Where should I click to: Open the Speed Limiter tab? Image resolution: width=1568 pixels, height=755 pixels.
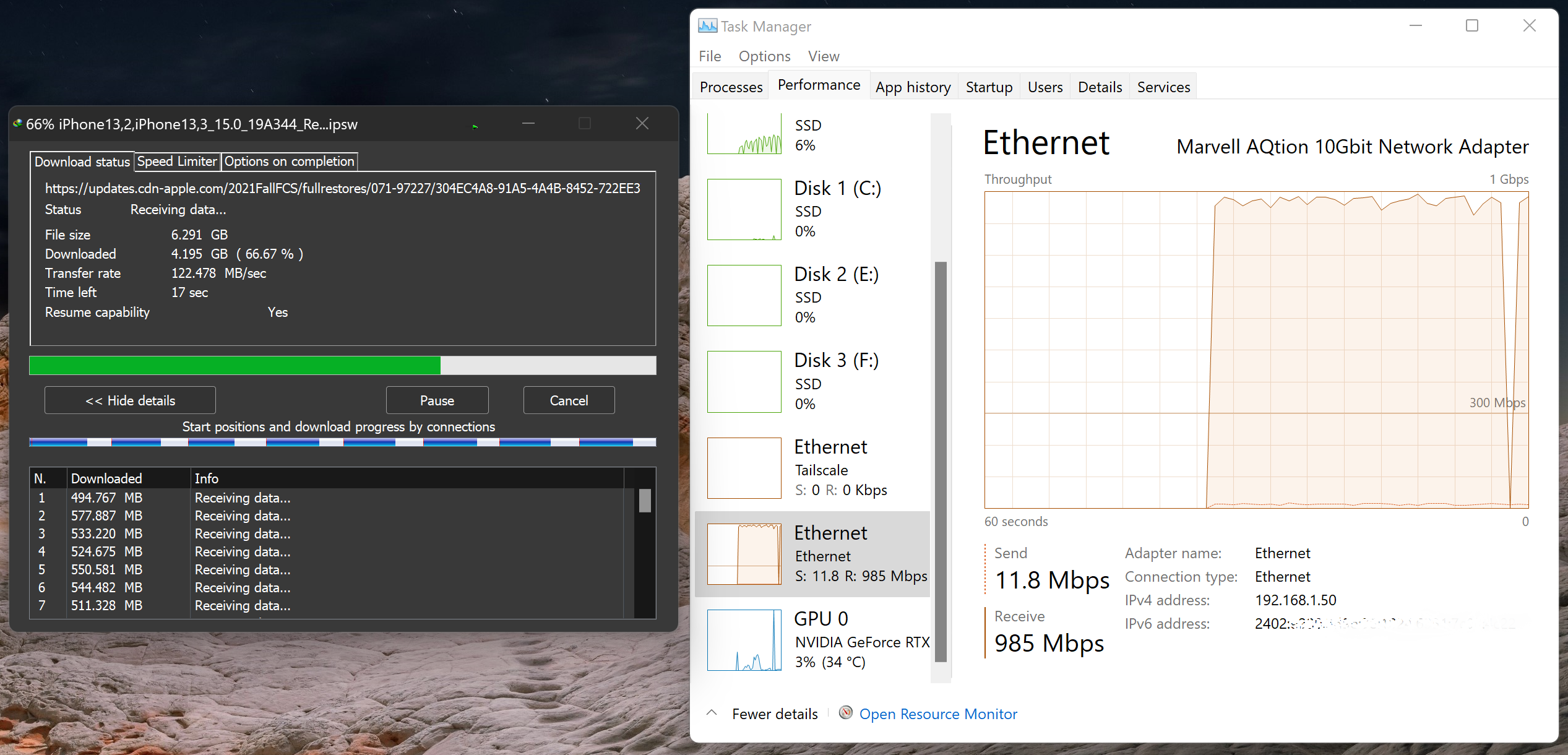coord(177,162)
